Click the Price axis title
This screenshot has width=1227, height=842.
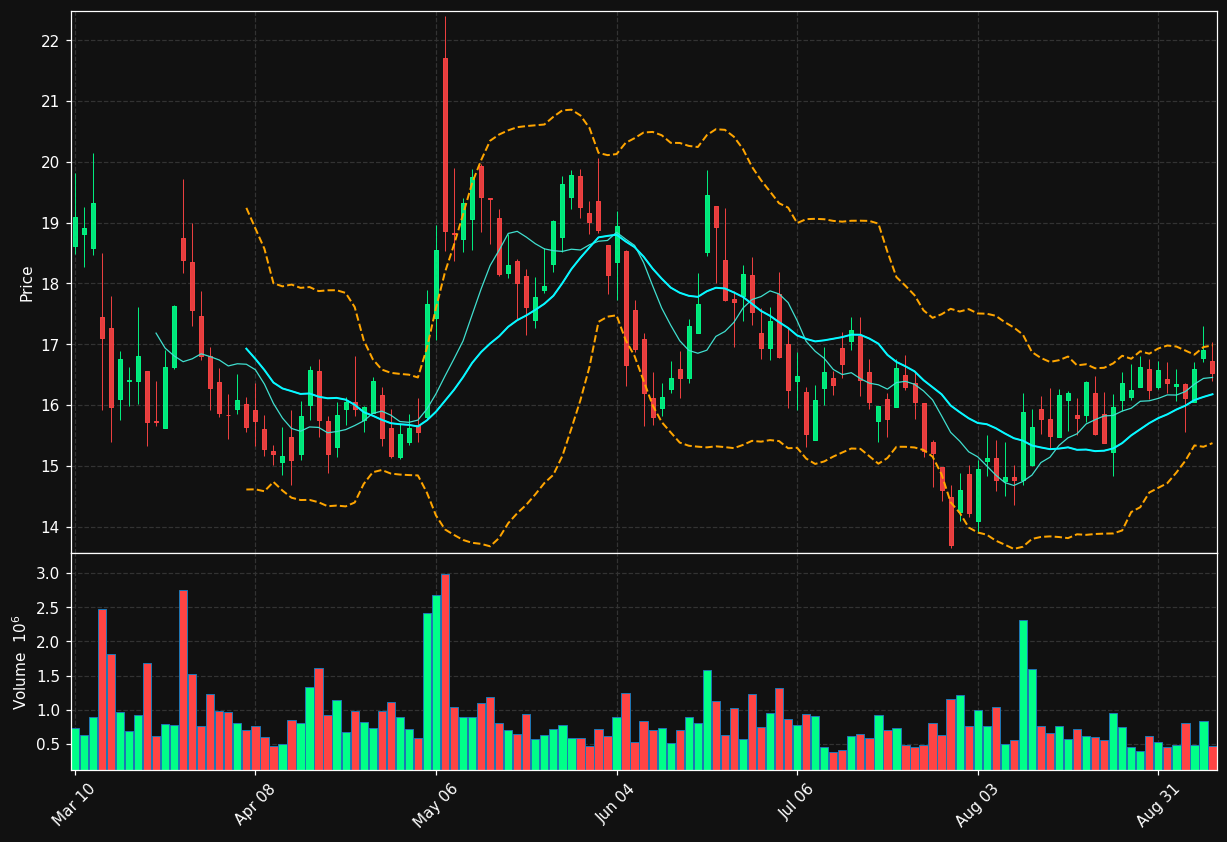pyautogui.click(x=27, y=284)
